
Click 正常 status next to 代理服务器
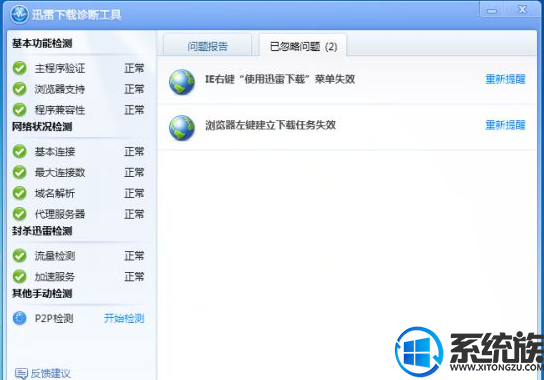point(134,214)
